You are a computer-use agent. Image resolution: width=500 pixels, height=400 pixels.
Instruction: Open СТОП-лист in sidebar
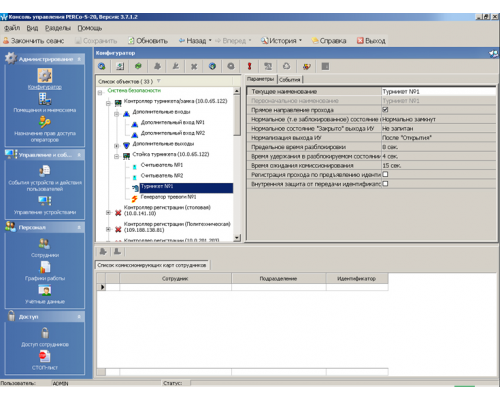45,360
